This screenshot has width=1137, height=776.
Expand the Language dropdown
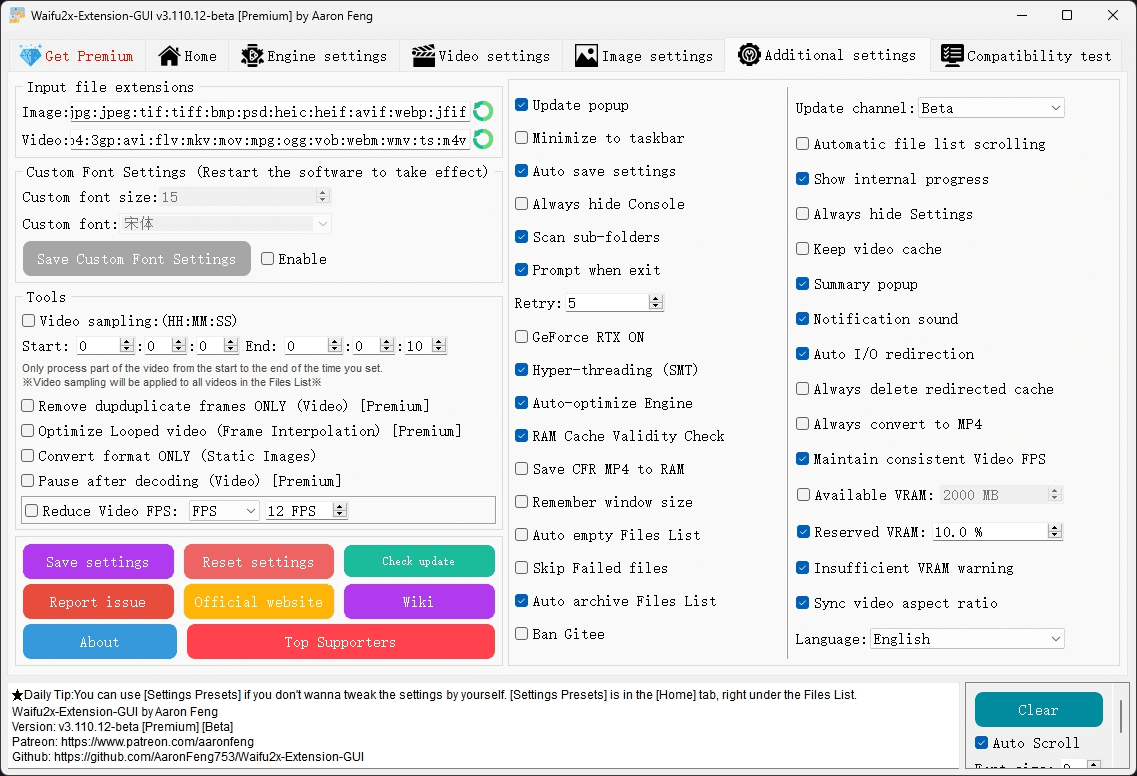(x=967, y=639)
